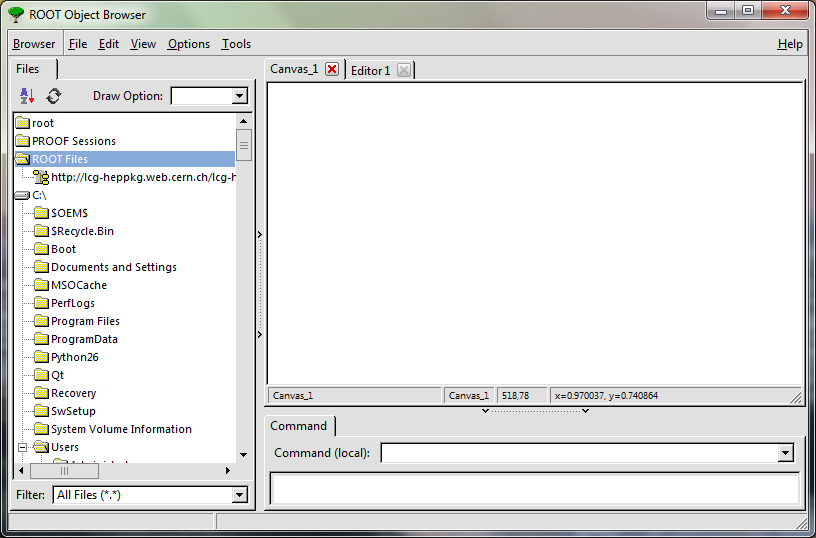Image resolution: width=816 pixels, height=538 pixels.
Task: Switch to the Editor 1 tab
Action: point(371,71)
